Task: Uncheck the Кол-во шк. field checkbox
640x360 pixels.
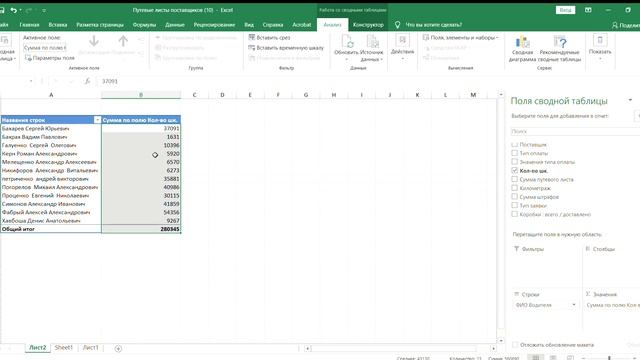Action: tap(514, 171)
